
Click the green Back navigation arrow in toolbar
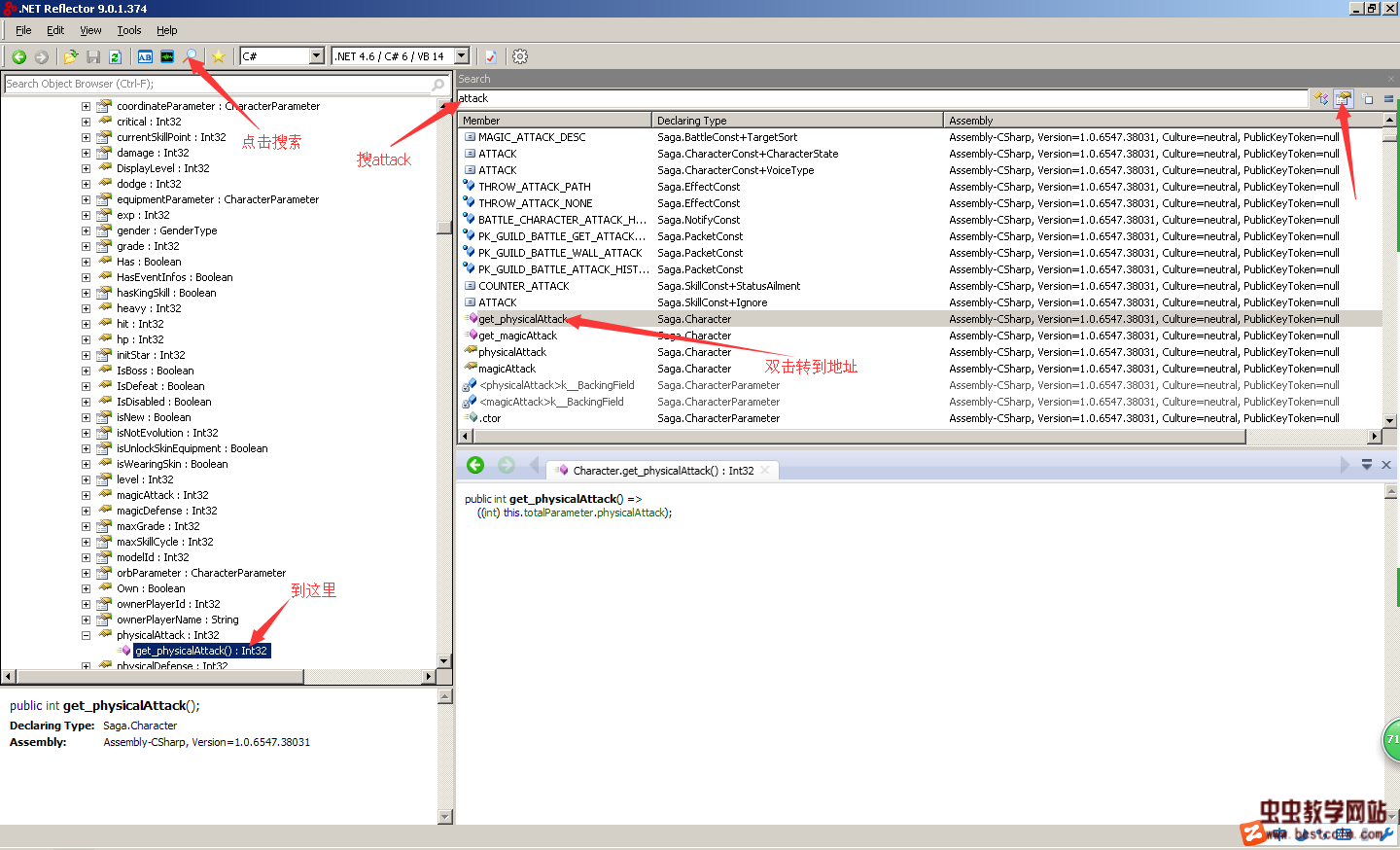(x=18, y=56)
